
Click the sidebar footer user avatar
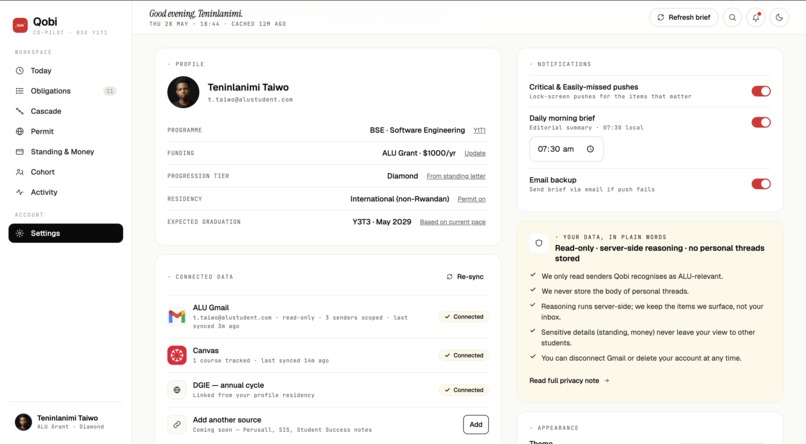click(x=23, y=422)
